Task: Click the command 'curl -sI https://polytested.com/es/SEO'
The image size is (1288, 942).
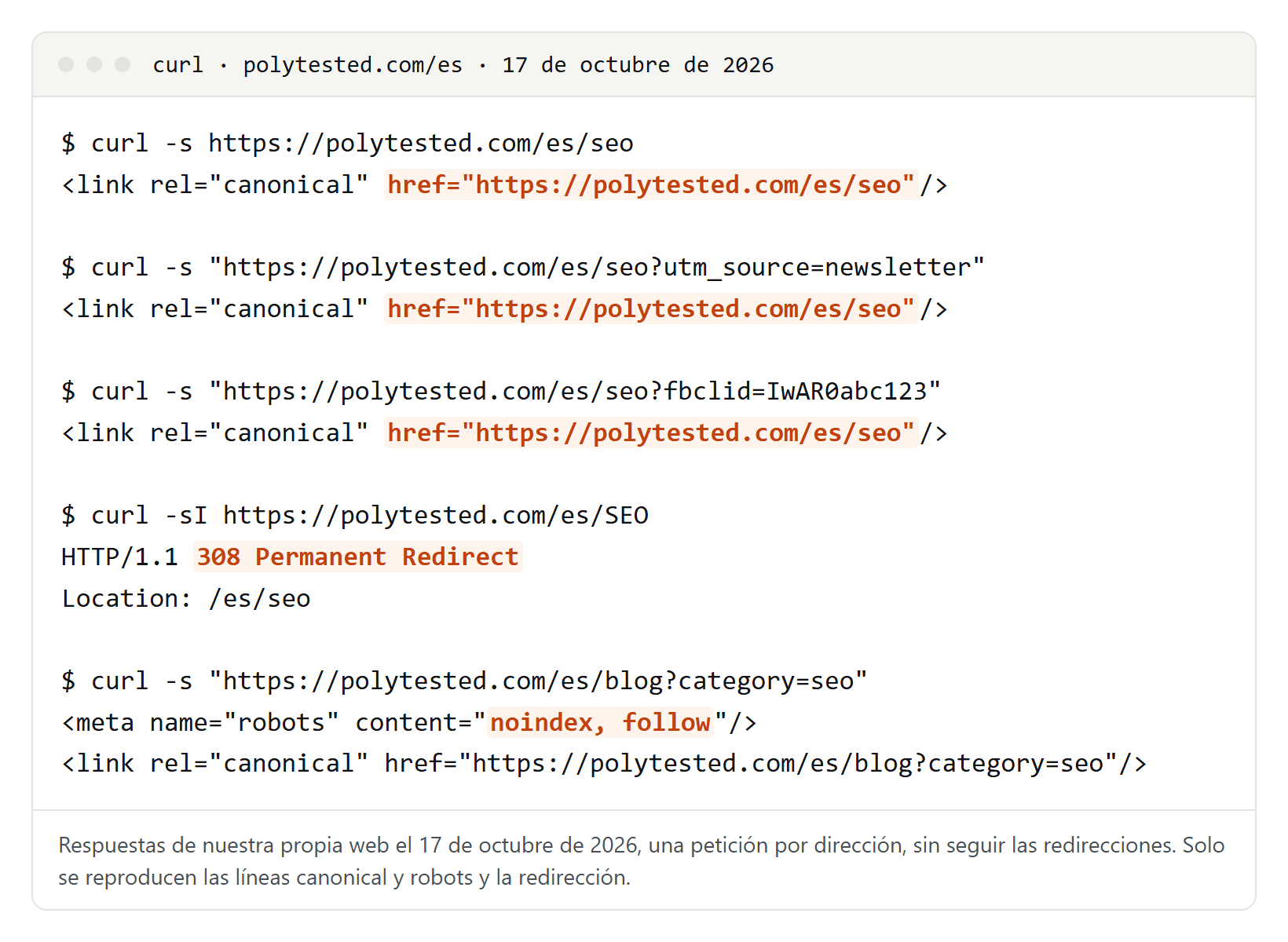Action: coord(355,515)
